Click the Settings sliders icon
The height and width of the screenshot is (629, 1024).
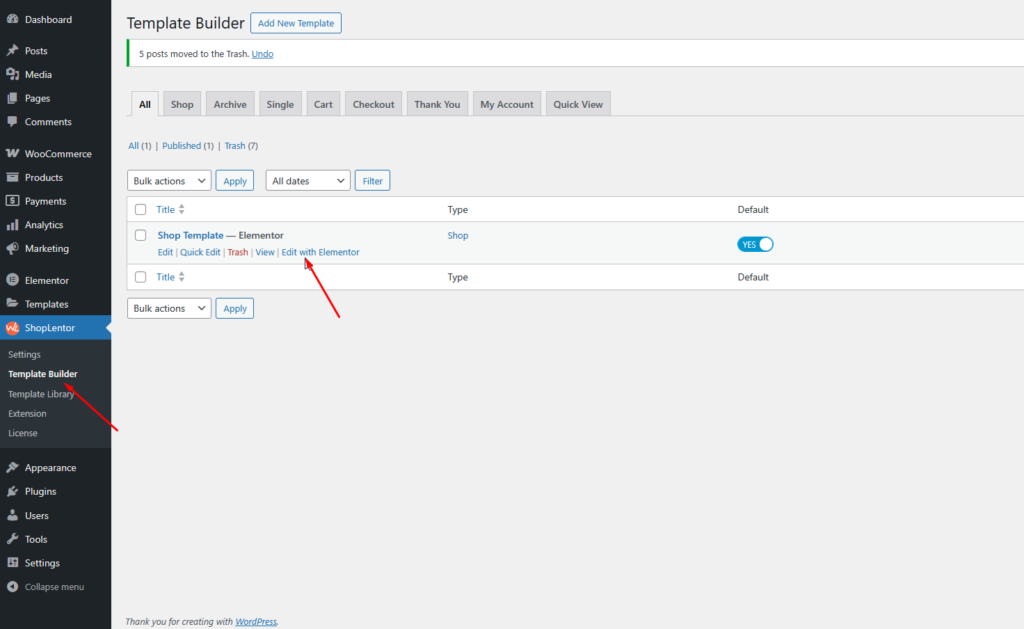[12, 562]
